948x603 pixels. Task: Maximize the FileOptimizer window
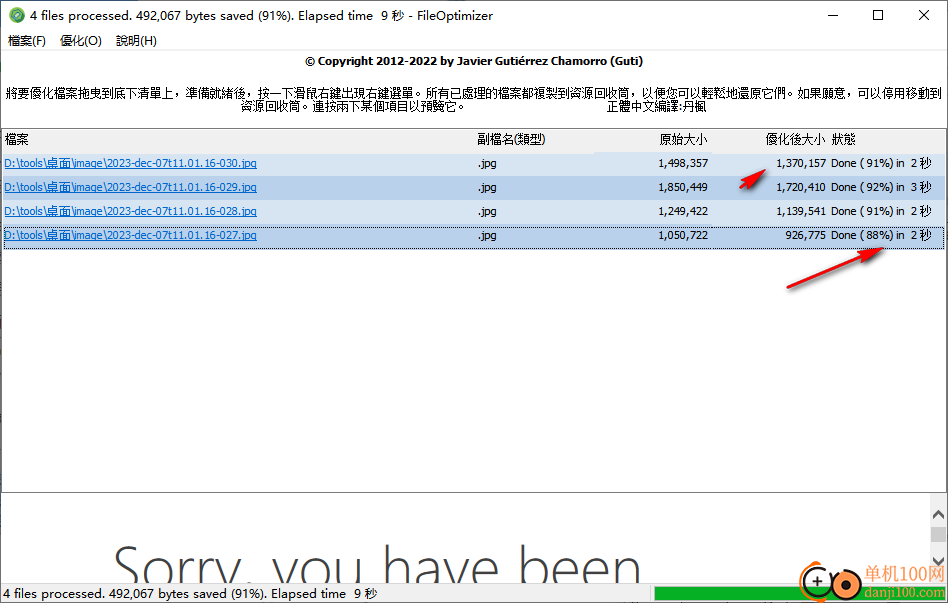pyautogui.click(x=878, y=15)
